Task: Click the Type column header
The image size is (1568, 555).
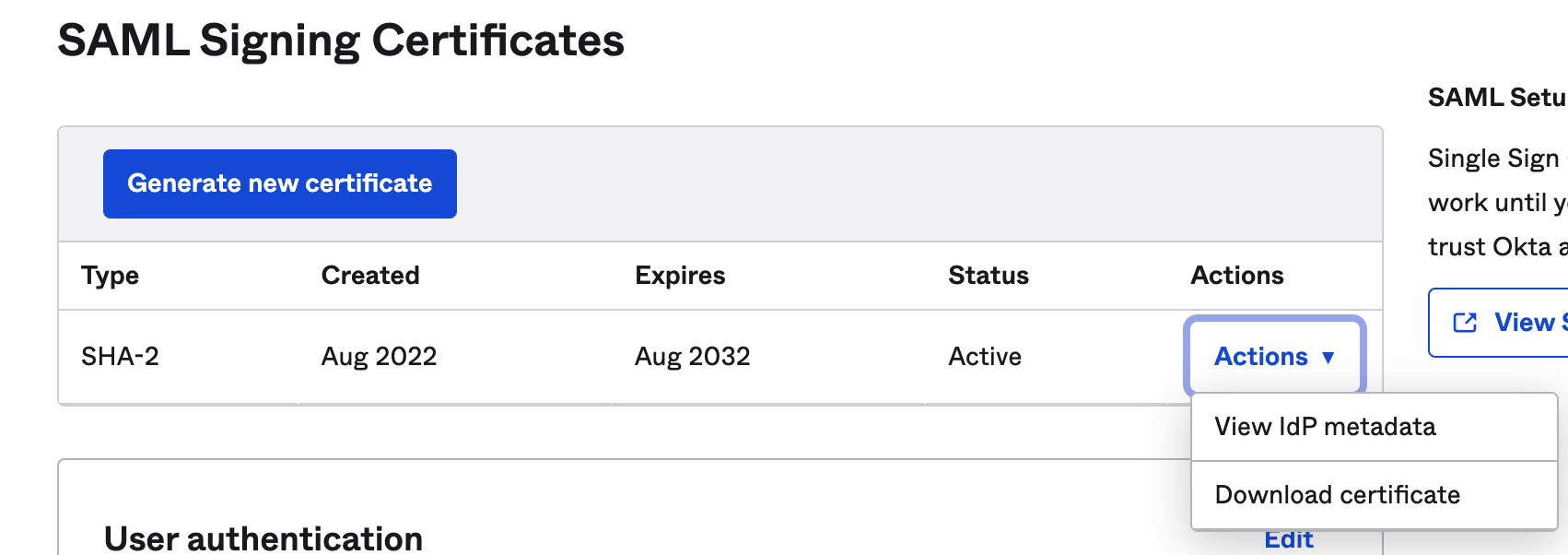Action: (x=110, y=276)
